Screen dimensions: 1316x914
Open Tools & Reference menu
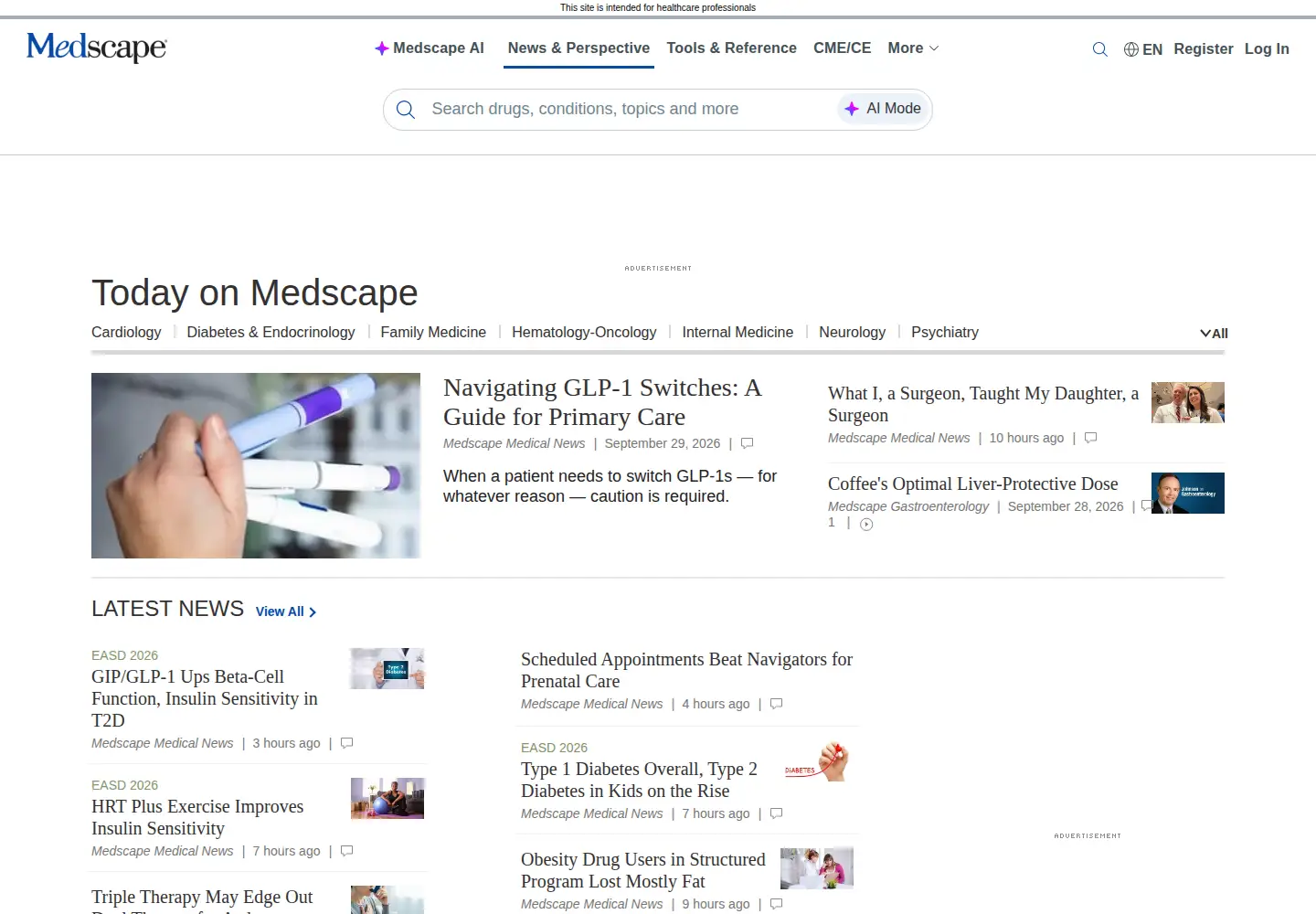pos(731,48)
